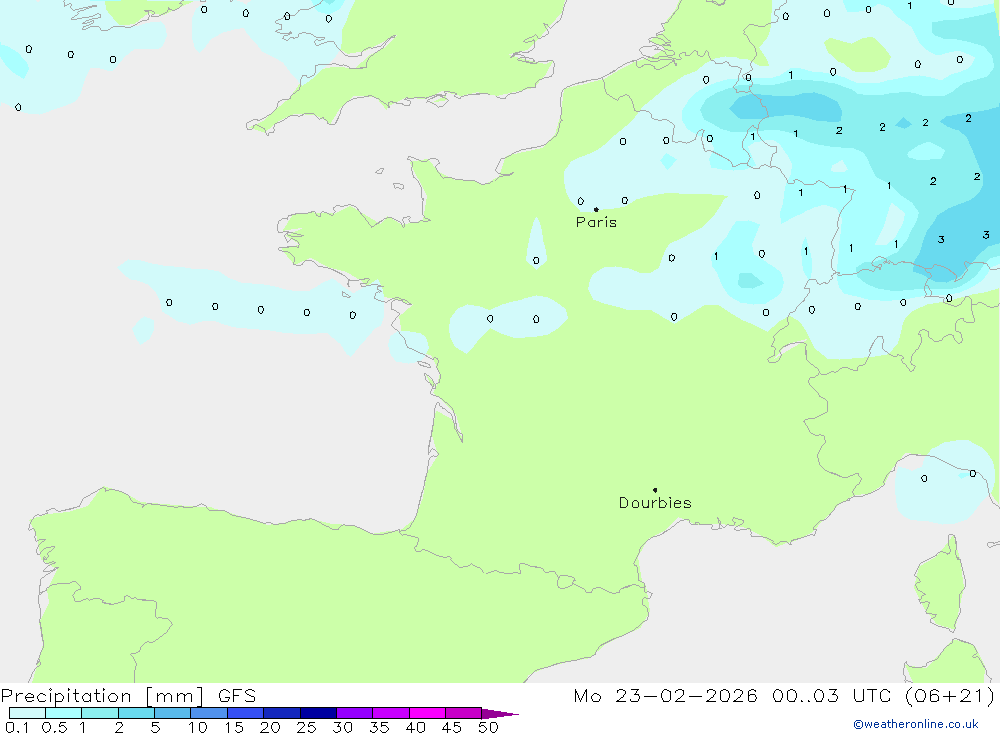Click the legend scale label '0.1'
The height and width of the screenshot is (733, 1000).
[x=17, y=727]
